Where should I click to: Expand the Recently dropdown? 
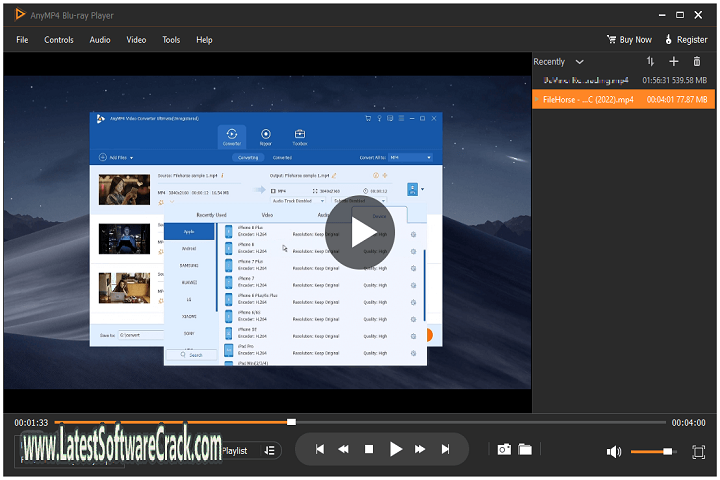click(x=579, y=62)
